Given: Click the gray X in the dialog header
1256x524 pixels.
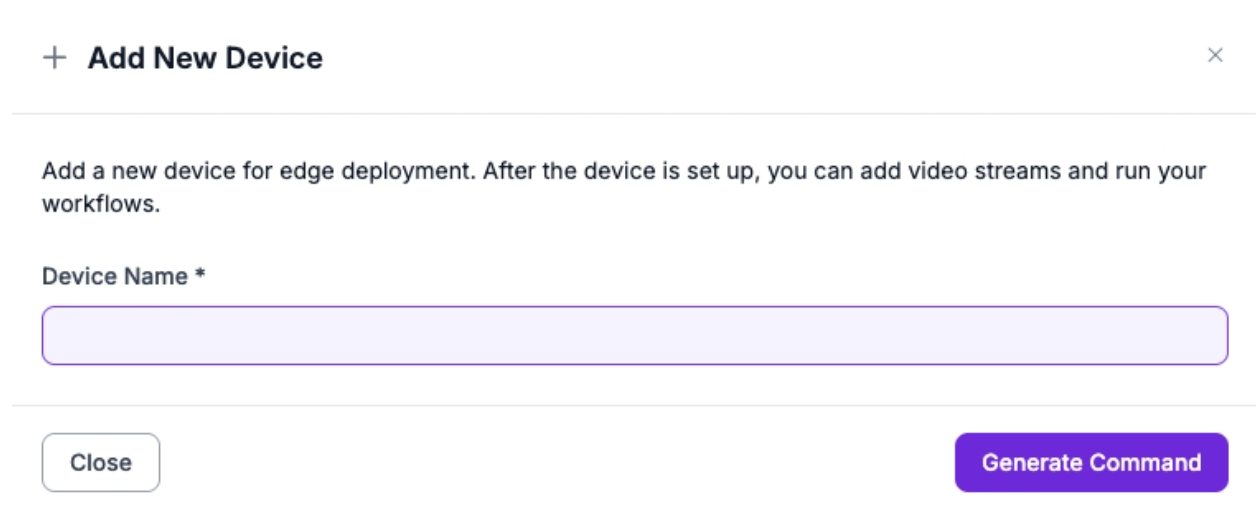Looking at the screenshot, I should click(x=1215, y=56).
